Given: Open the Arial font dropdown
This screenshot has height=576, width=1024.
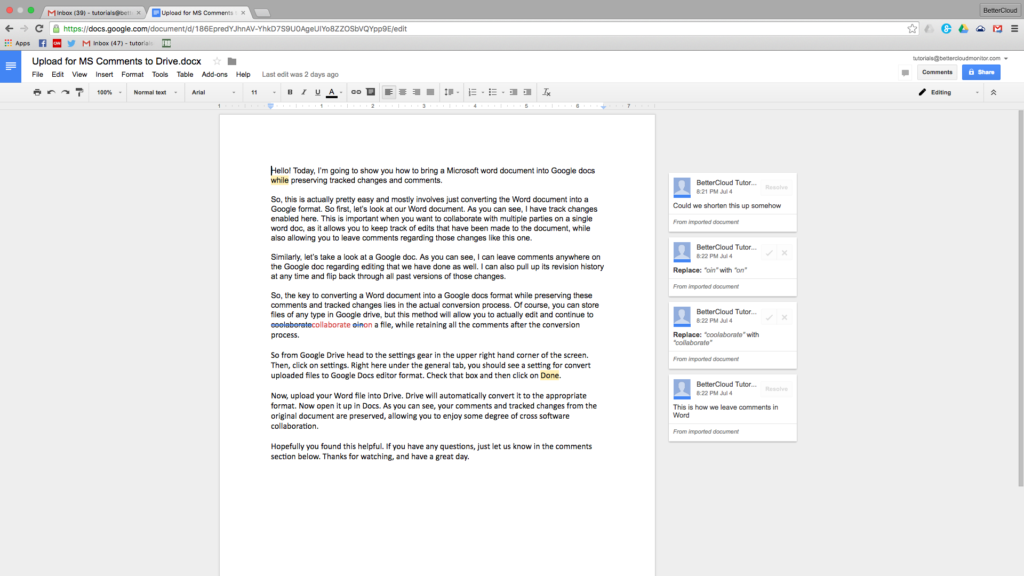Looking at the screenshot, I should tap(214, 92).
